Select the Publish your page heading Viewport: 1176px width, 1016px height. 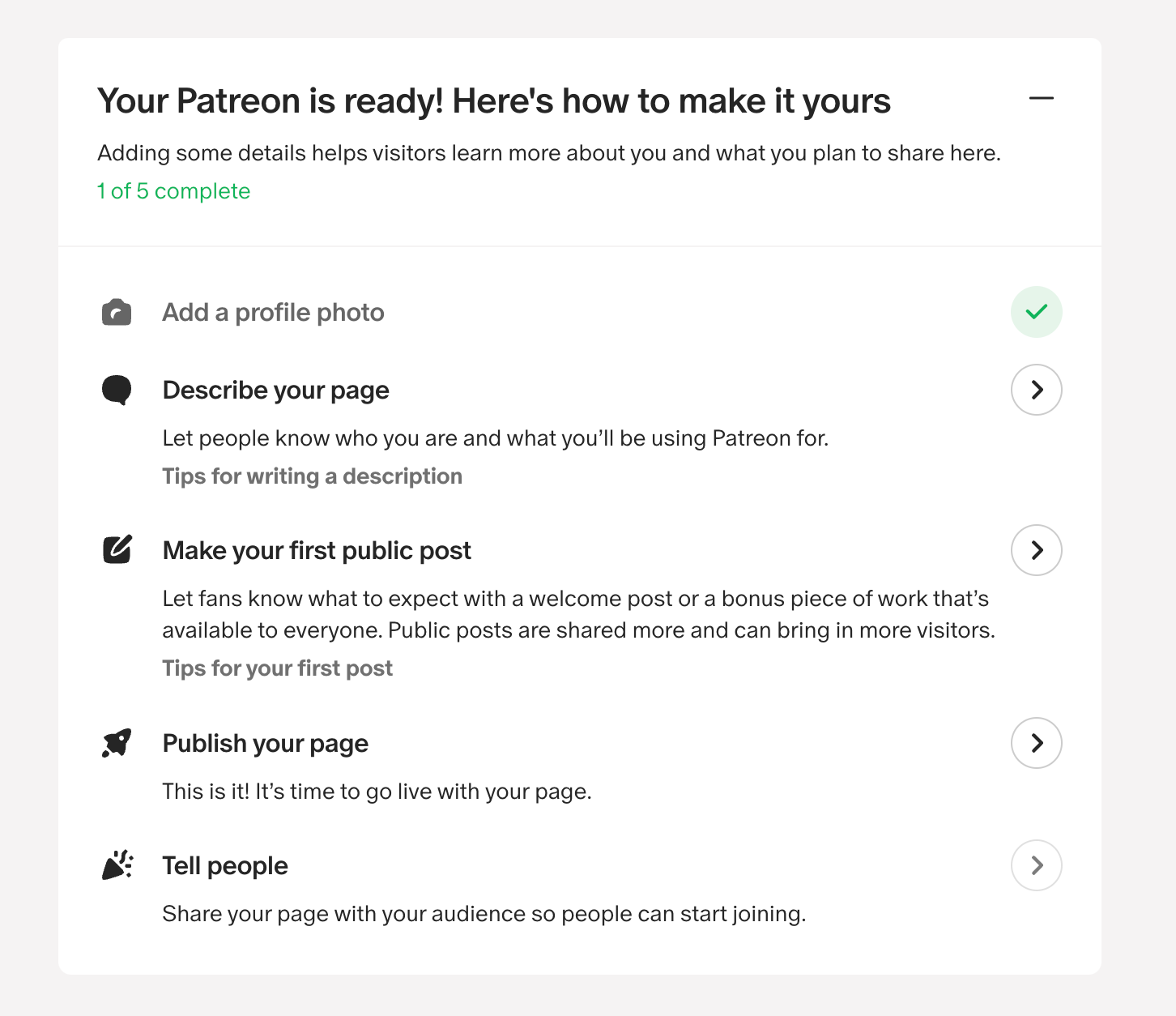[266, 742]
